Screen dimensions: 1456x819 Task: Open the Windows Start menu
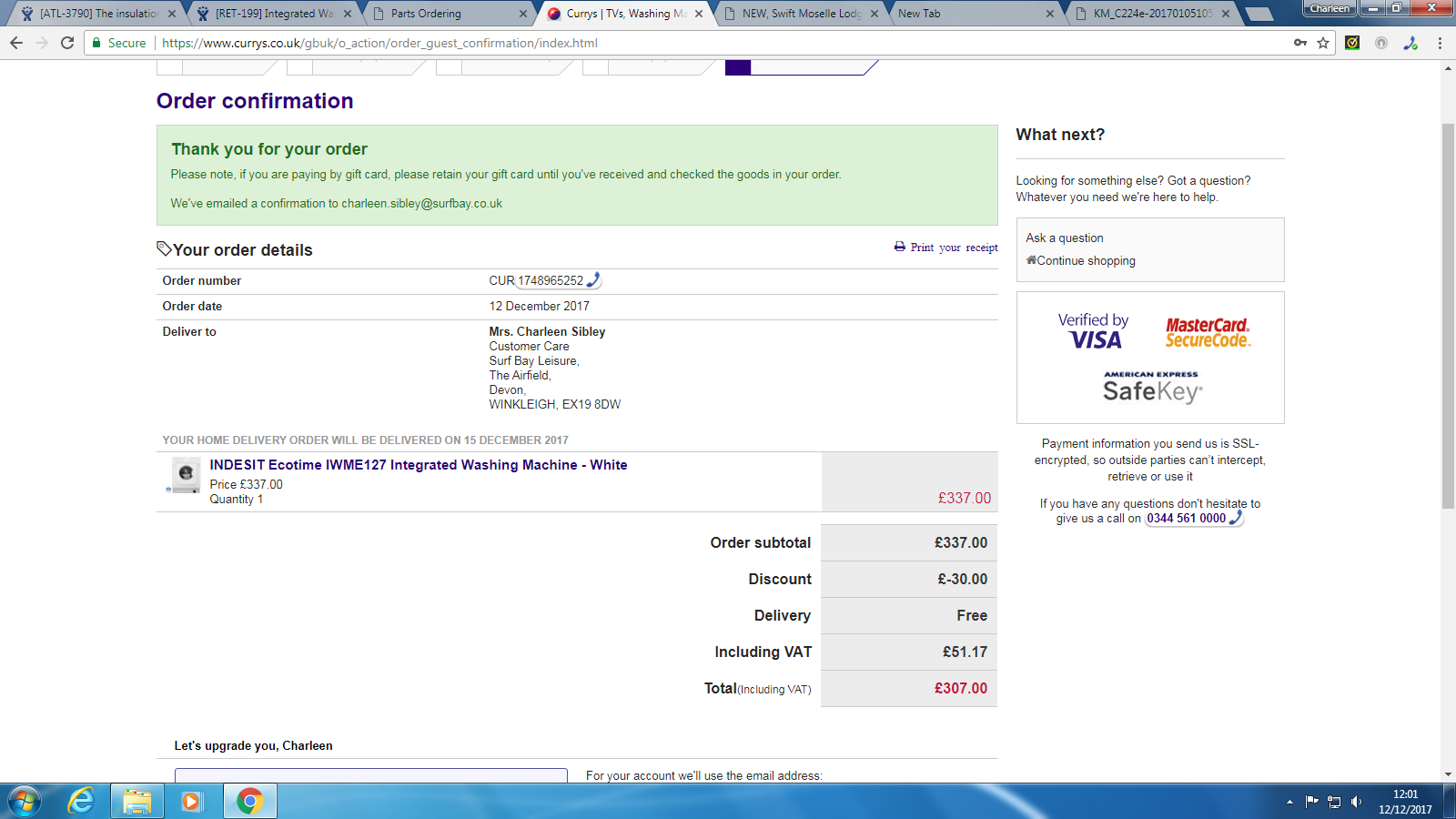click(25, 802)
